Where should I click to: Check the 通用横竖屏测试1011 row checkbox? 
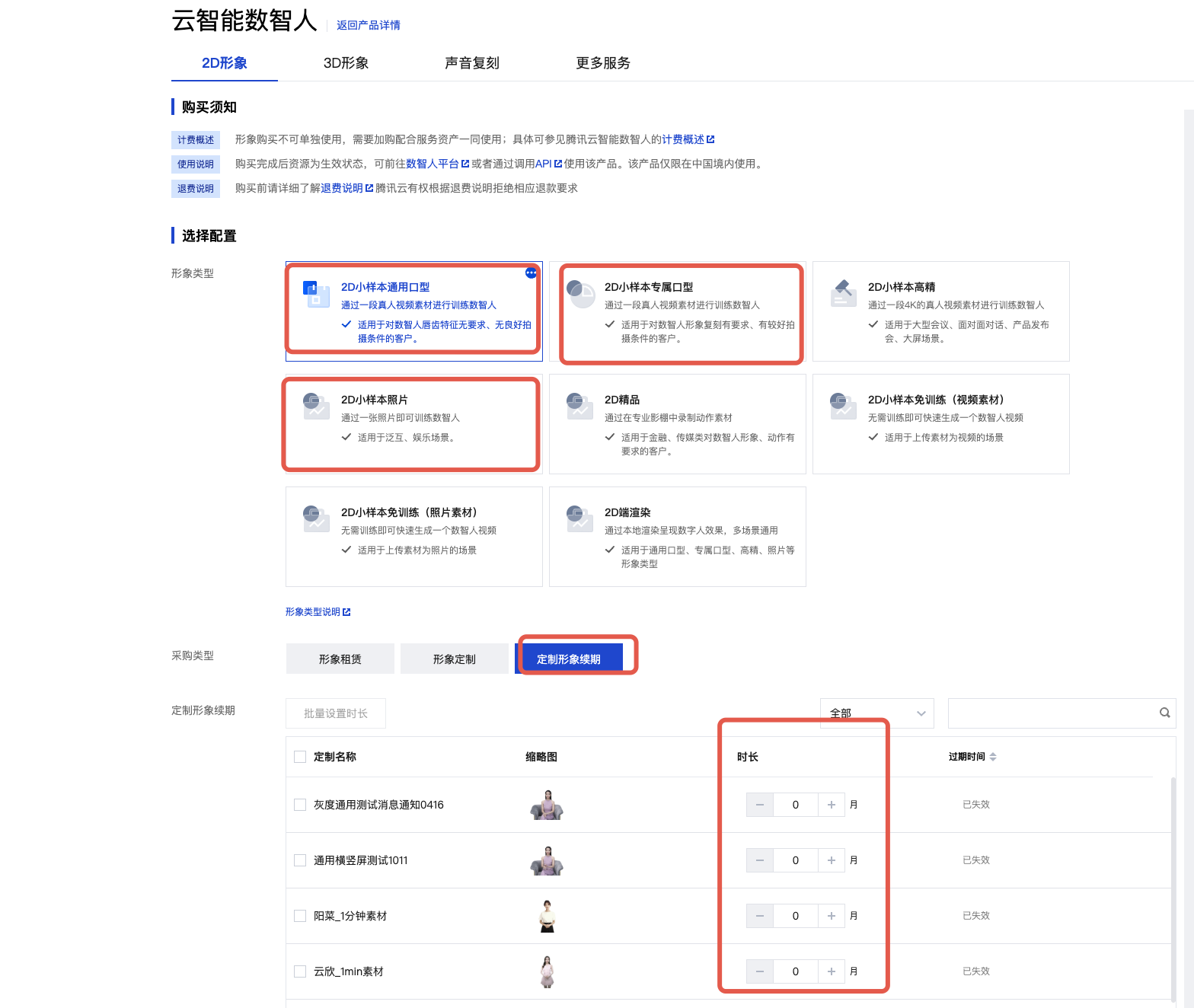[300, 860]
